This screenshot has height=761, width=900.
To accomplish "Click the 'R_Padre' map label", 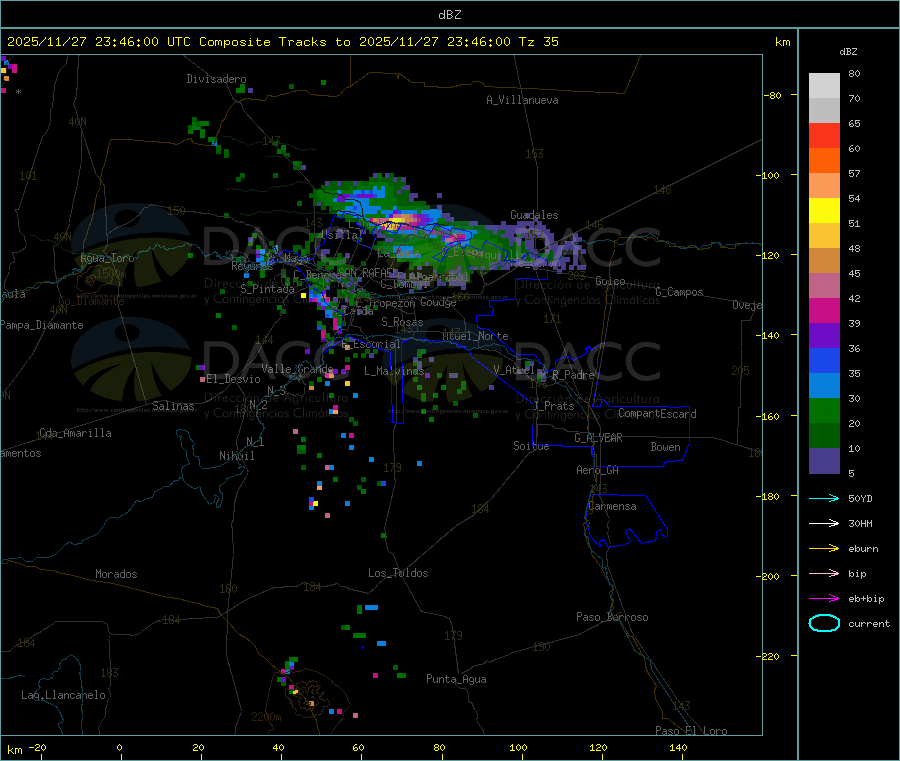I will click(x=573, y=375).
